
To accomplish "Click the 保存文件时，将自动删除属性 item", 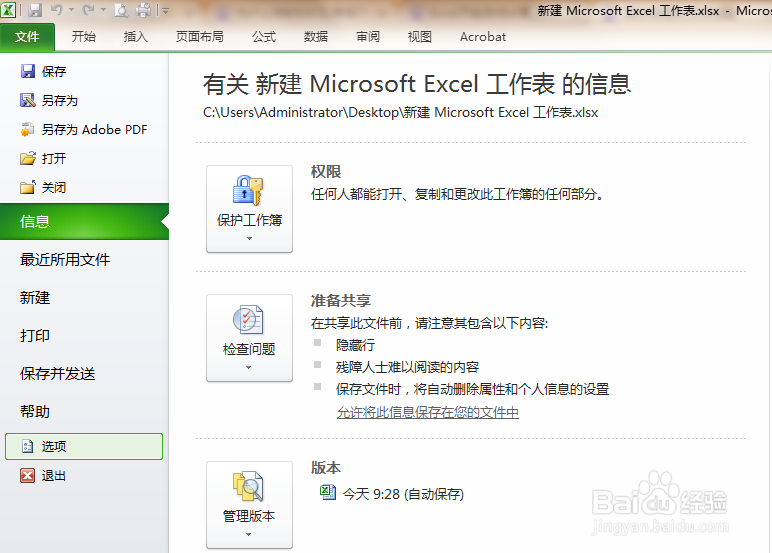I will (x=472, y=390).
